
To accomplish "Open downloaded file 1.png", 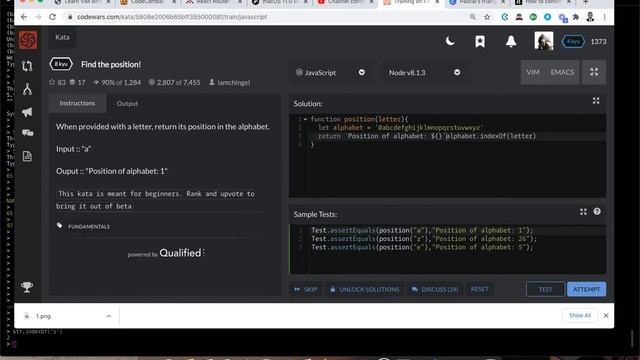I will (43, 316).
